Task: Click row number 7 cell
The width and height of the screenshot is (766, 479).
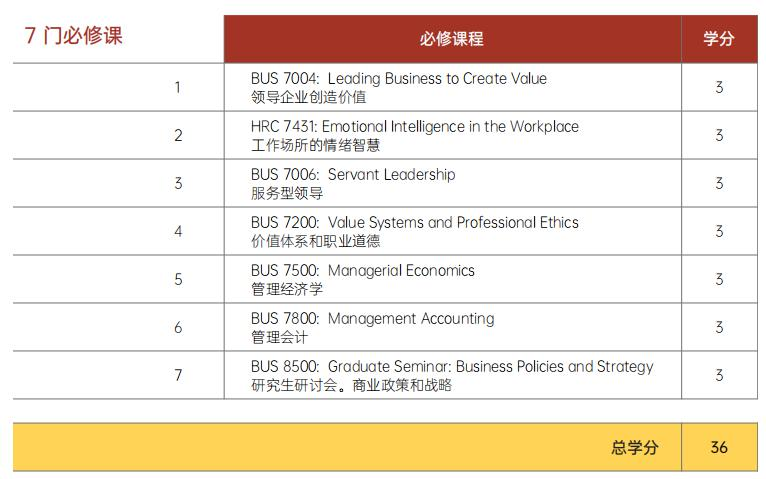Action: point(178,375)
